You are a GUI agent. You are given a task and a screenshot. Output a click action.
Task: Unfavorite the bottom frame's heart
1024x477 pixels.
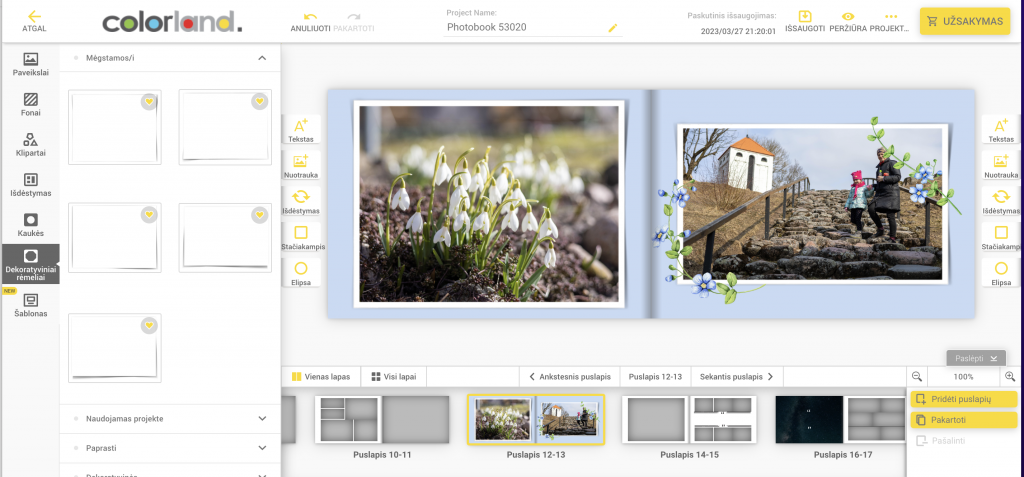click(x=149, y=325)
